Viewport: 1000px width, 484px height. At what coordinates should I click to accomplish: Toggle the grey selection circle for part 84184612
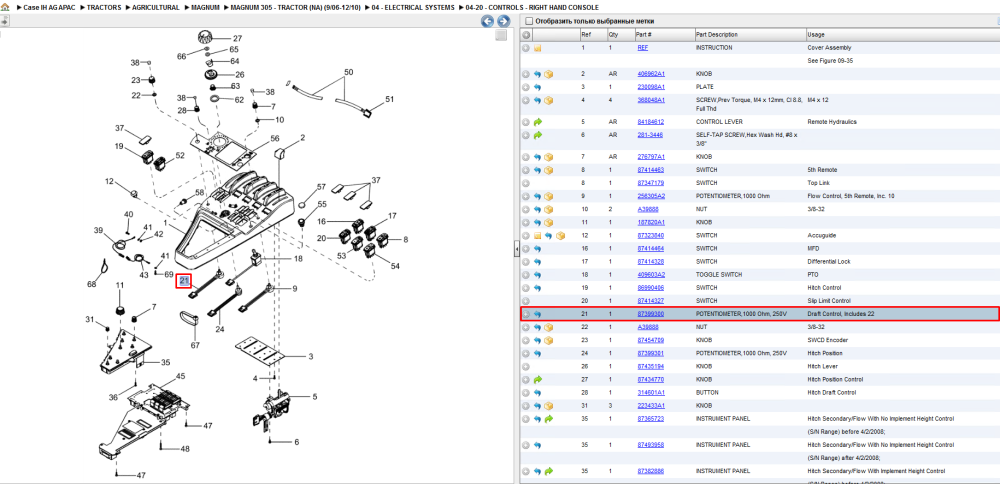tap(526, 122)
